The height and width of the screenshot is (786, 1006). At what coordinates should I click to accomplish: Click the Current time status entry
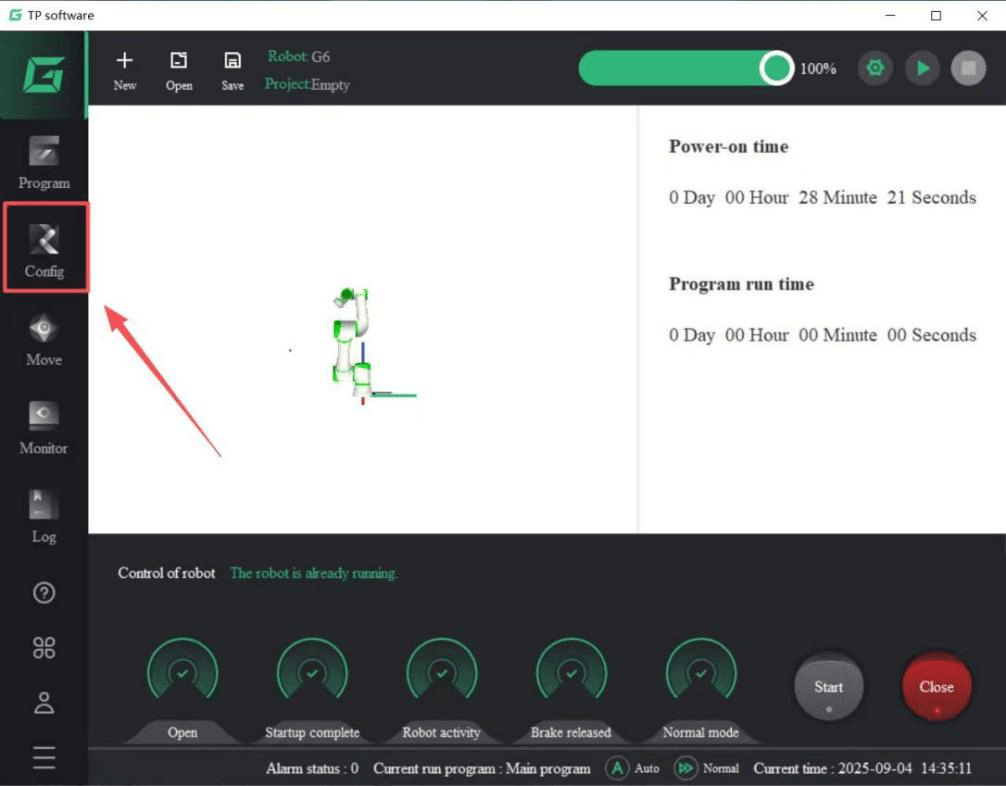point(862,768)
